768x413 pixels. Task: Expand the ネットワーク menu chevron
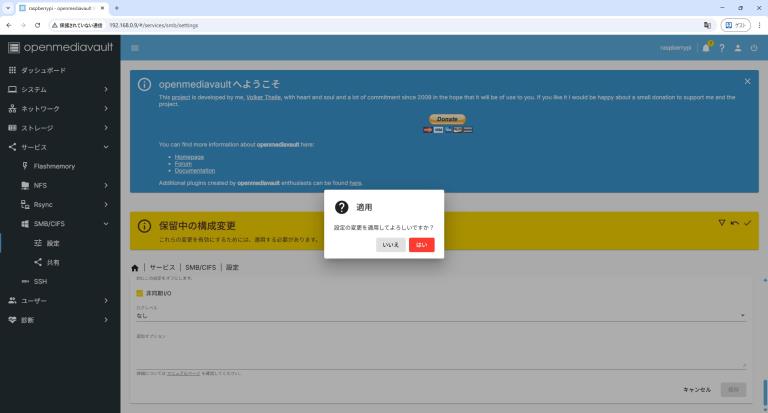pos(106,108)
